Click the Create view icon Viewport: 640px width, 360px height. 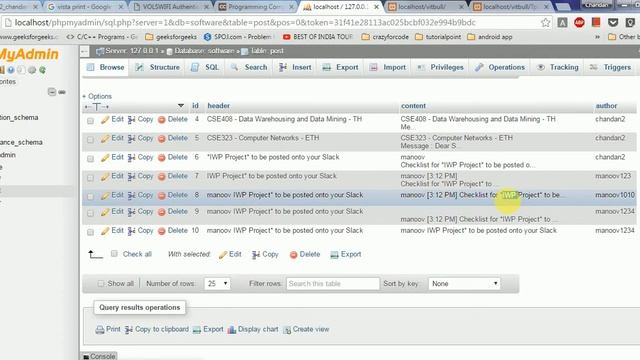287,330
